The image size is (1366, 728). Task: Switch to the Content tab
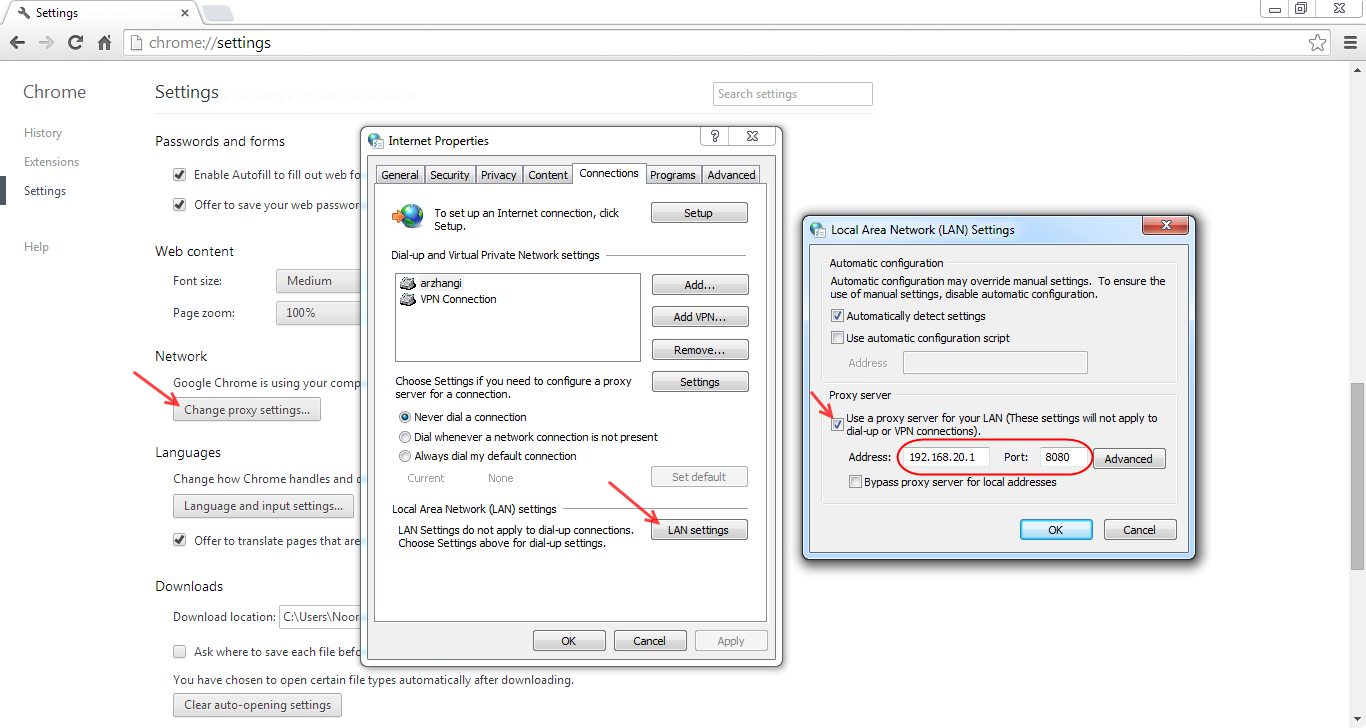pos(548,175)
